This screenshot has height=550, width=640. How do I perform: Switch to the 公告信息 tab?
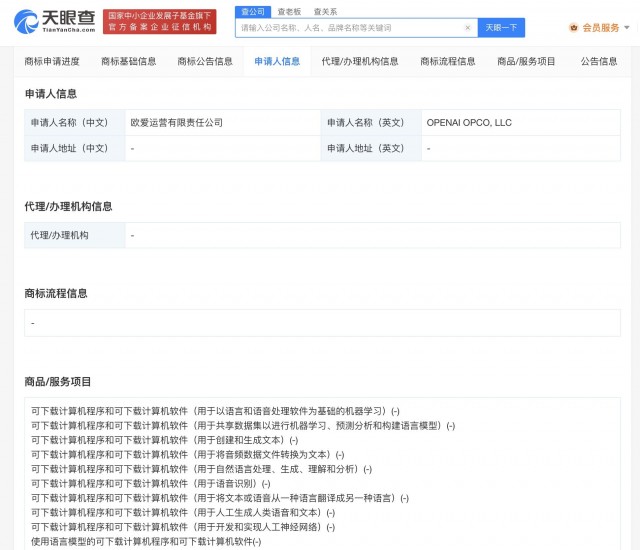[x=599, y=62]
